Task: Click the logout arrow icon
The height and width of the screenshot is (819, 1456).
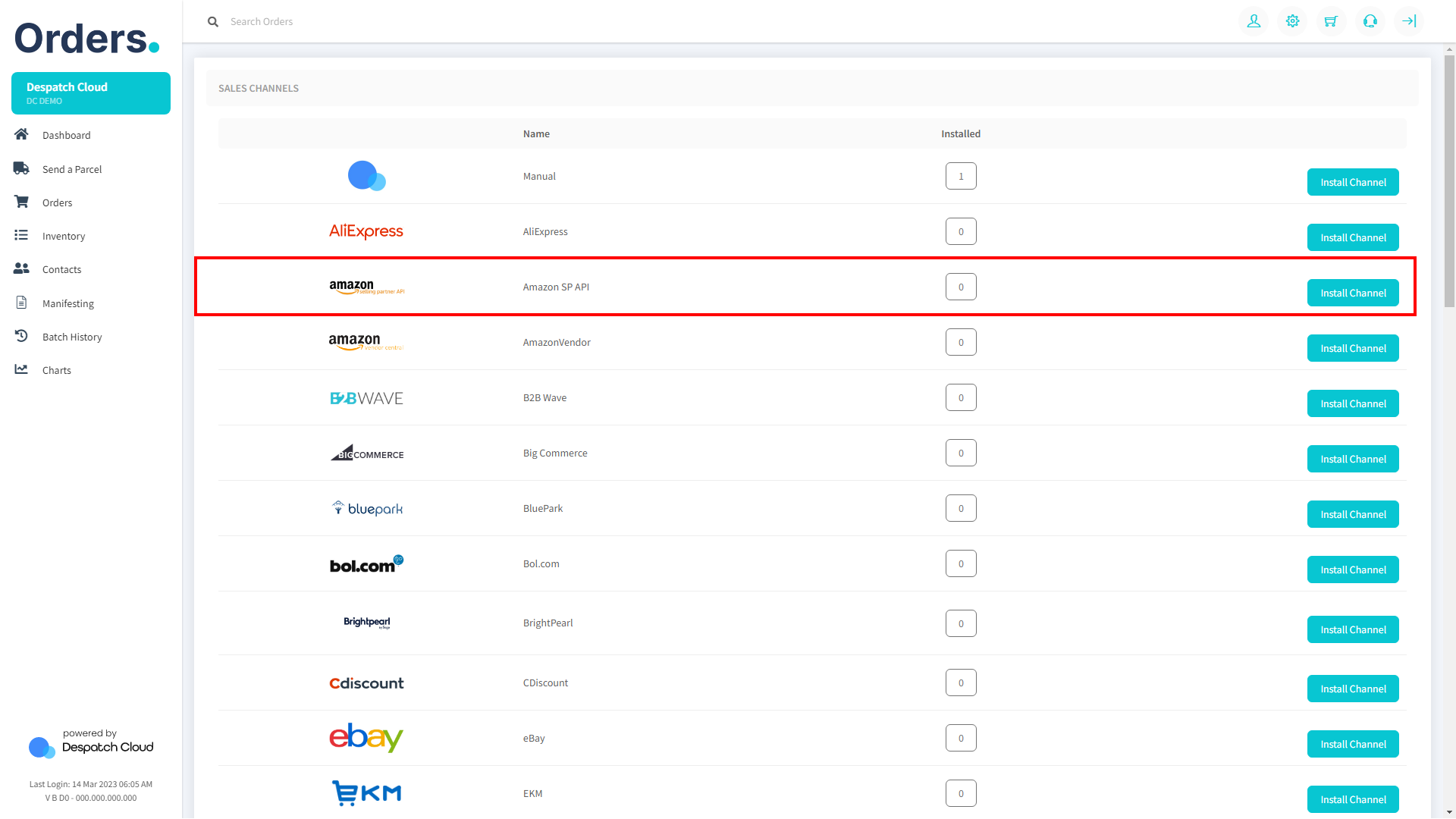Action: click(1408, 21)
